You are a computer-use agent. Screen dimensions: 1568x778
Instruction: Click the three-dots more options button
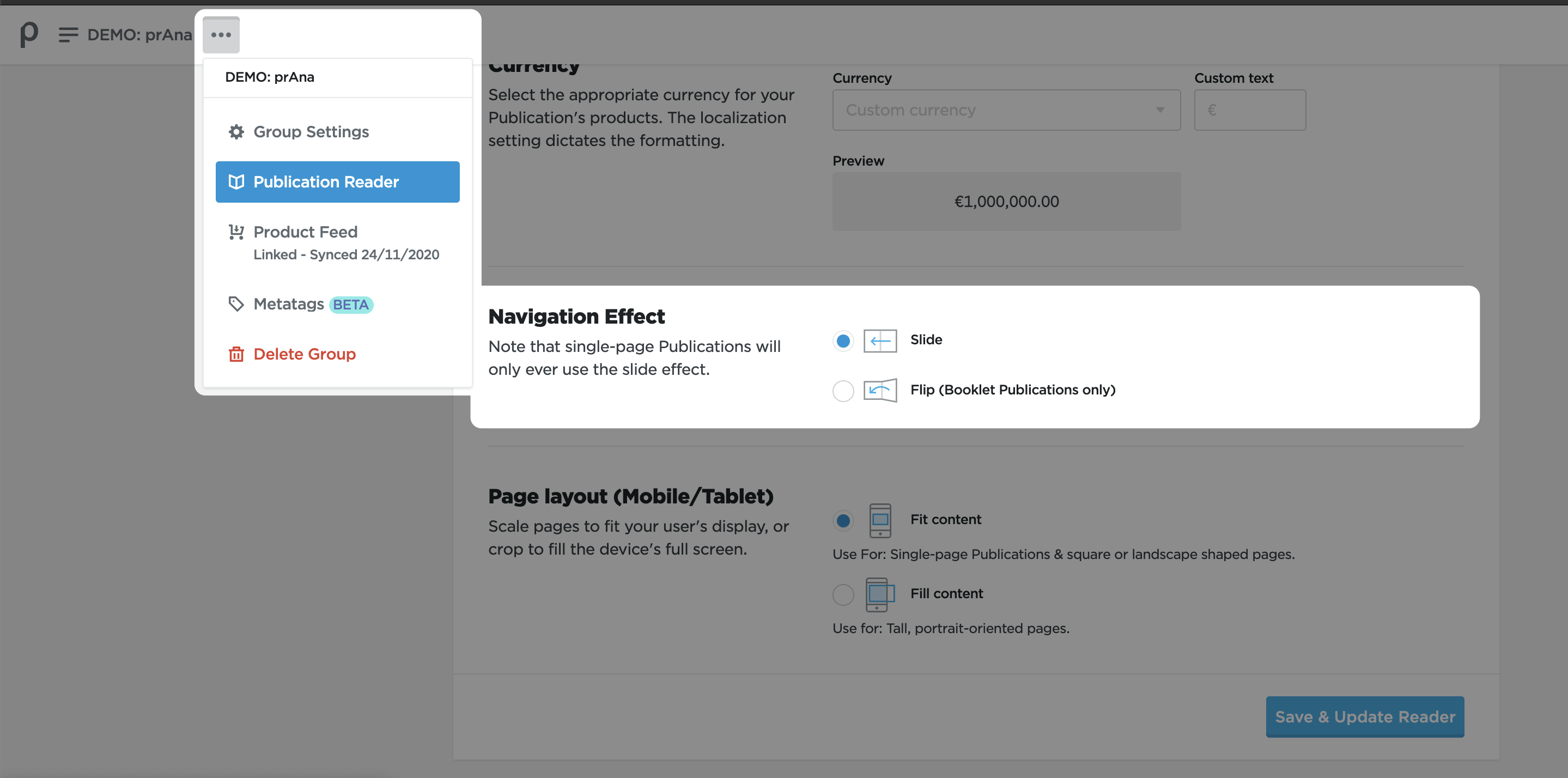point(221,35)
